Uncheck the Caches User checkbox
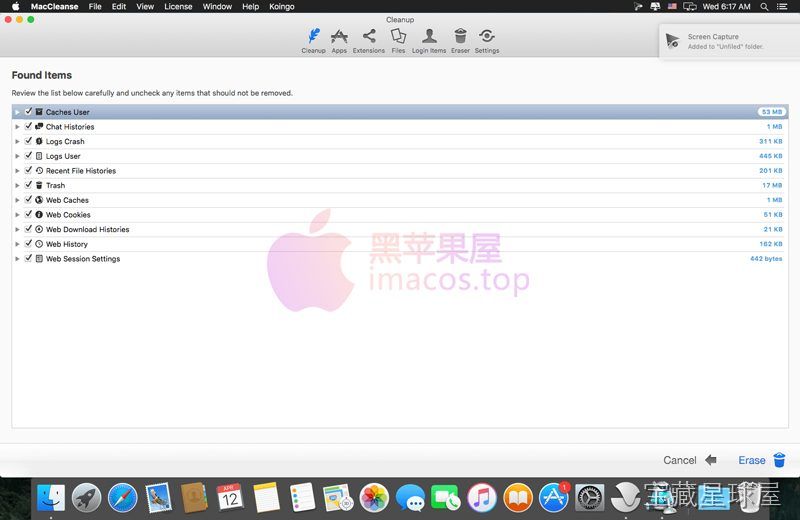 29,111
